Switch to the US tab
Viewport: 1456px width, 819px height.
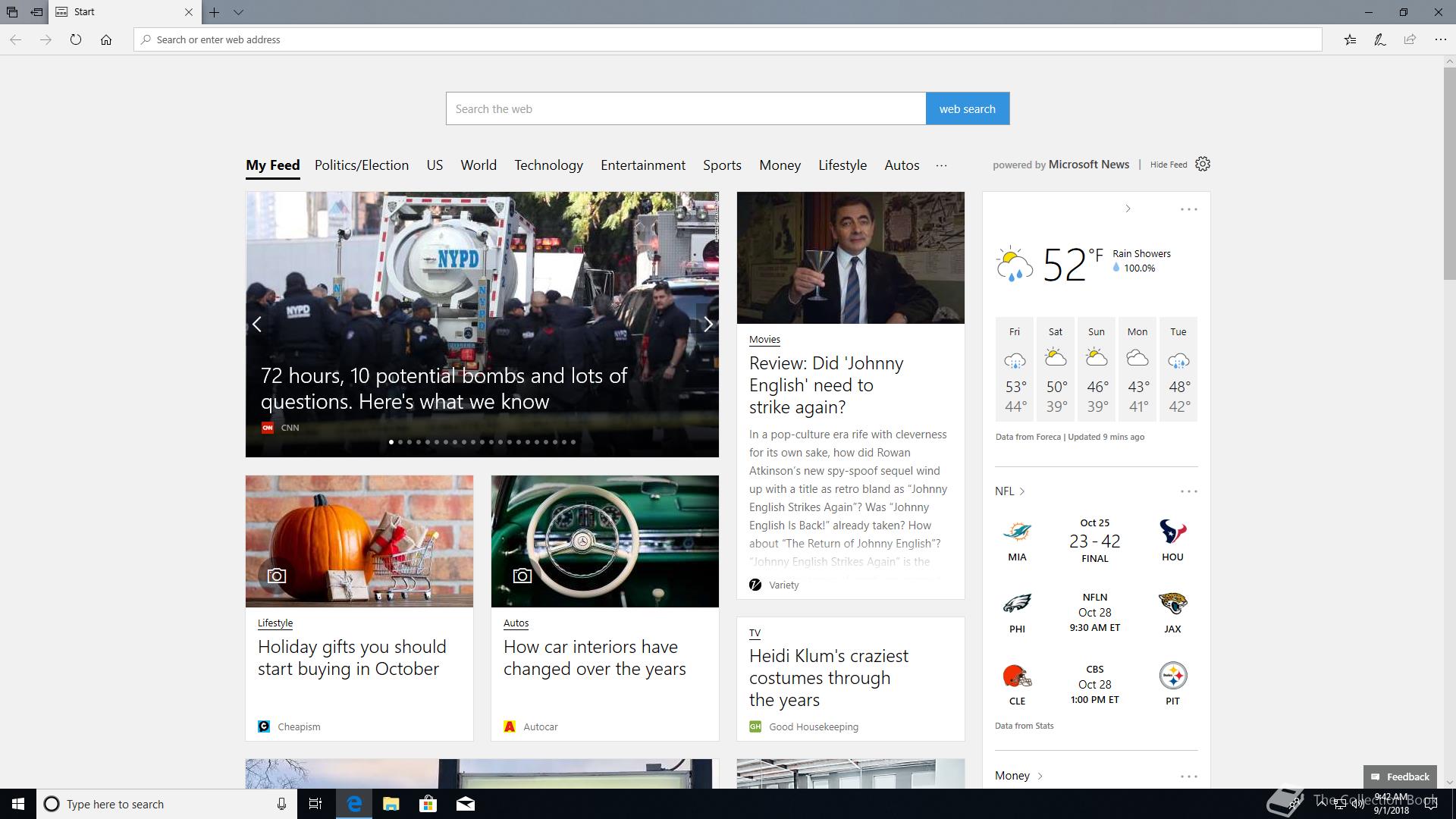(x=435, y=165)
